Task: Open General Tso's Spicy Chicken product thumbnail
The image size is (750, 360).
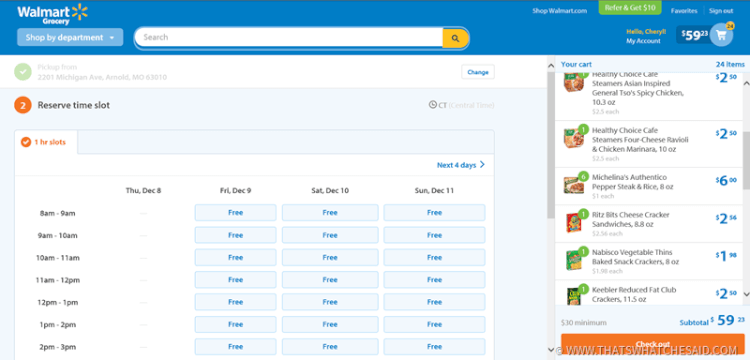Action: point(574,83)
